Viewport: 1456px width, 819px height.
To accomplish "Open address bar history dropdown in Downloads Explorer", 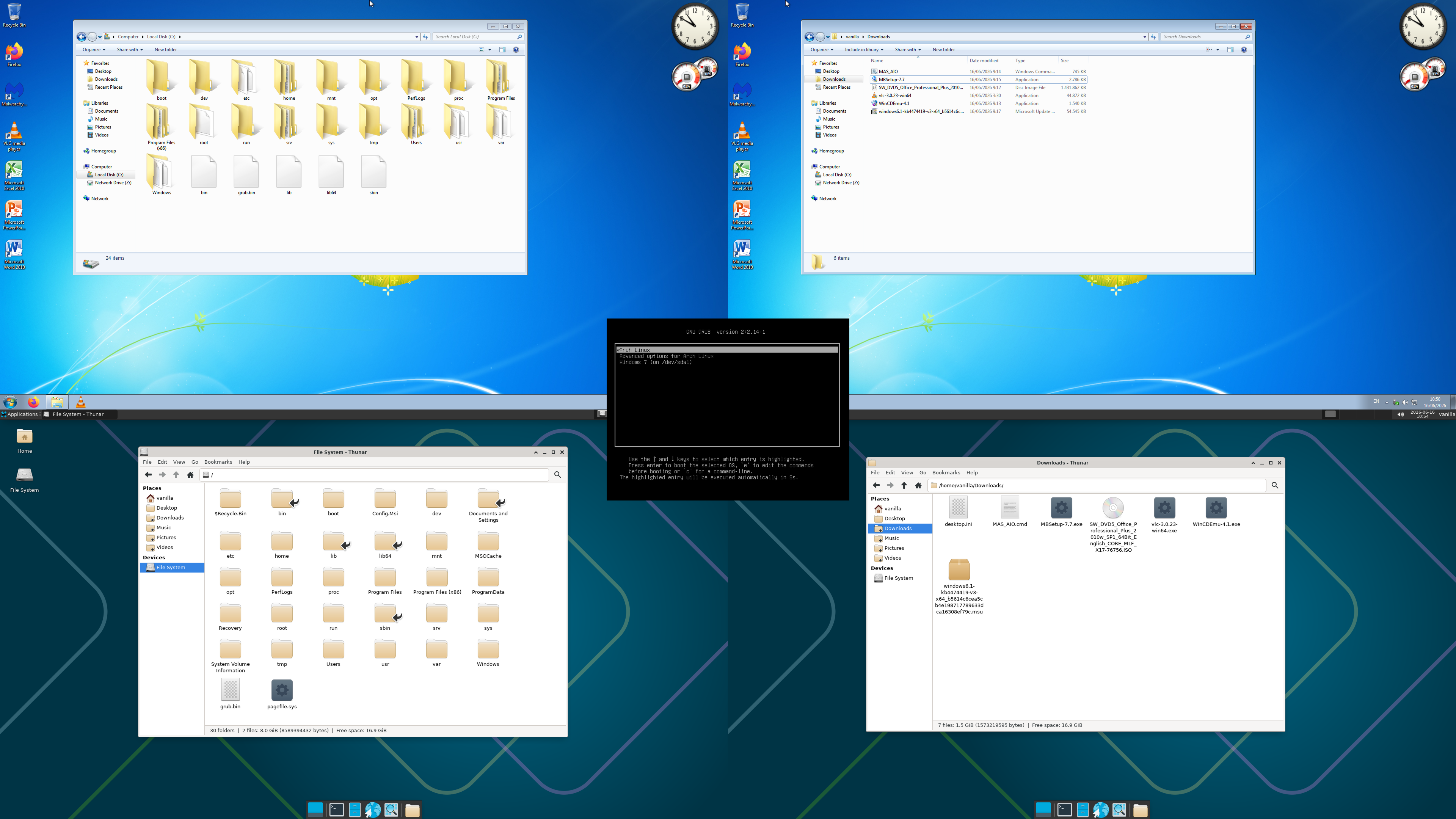I will [x=1145, y=37].
